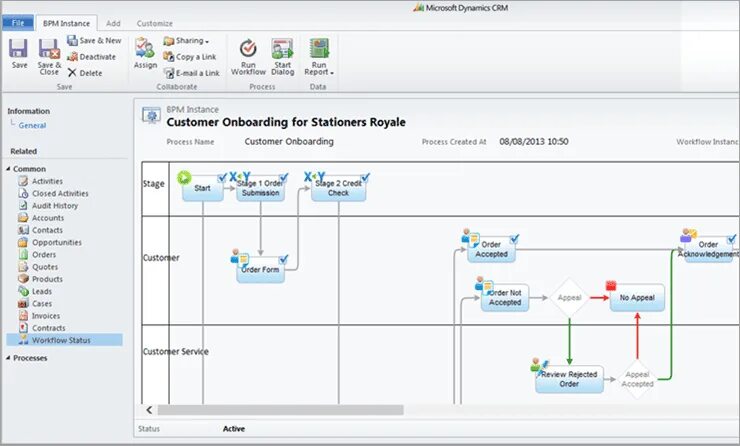
Task: Select the BPM Instance ribbon tab
Action: tap(66, 23)
